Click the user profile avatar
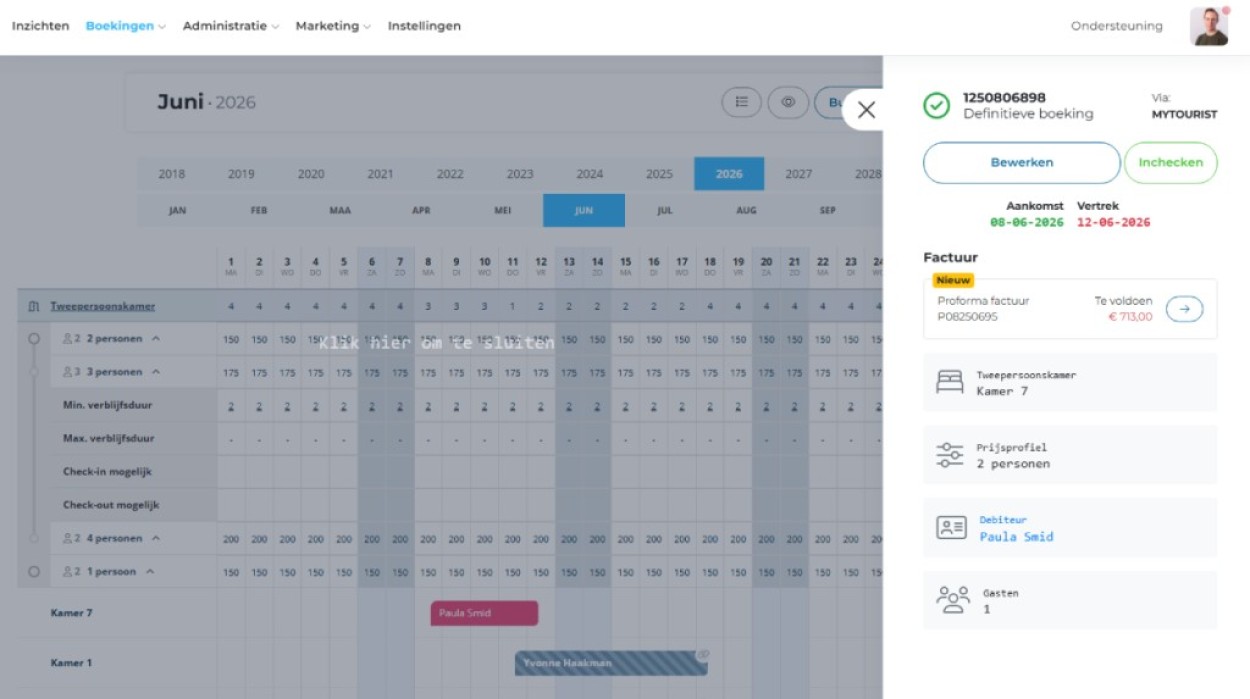 coord(1208,27)
